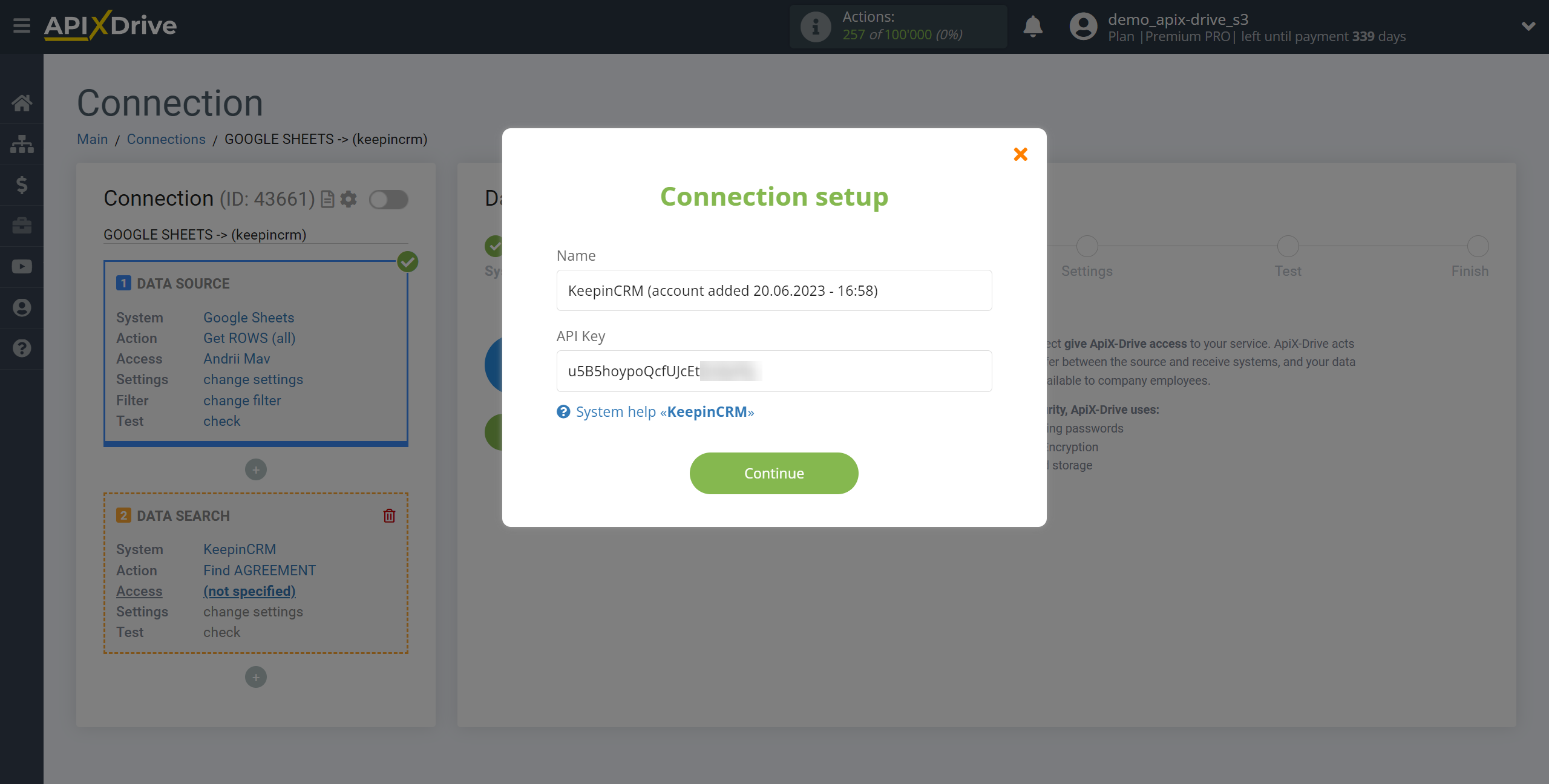Viewport: 1549px width, 784px height.
Task: Open the connections sitemap sidebar icon
Action: coord(22,144)
